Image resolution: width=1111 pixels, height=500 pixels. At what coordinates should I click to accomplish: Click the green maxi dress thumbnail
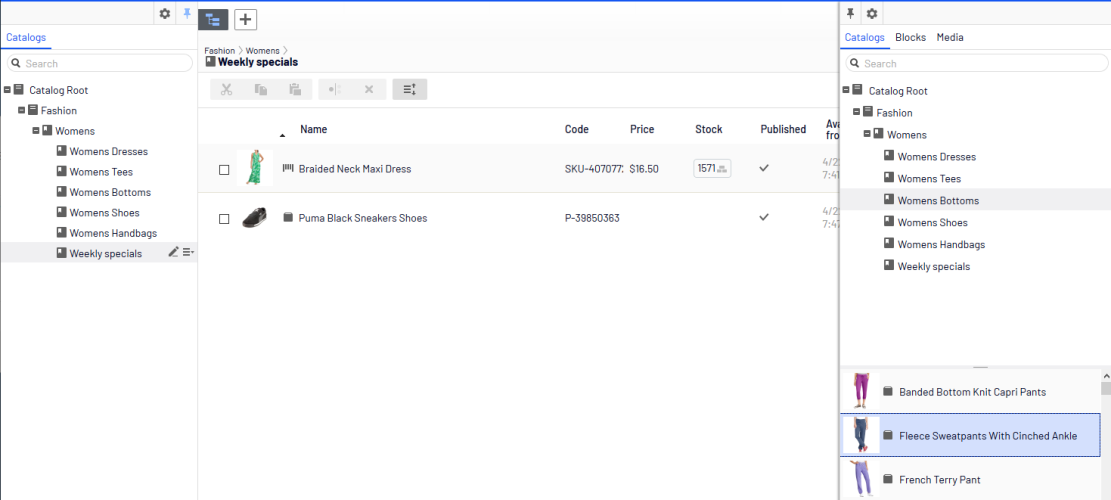coord(255,168)
